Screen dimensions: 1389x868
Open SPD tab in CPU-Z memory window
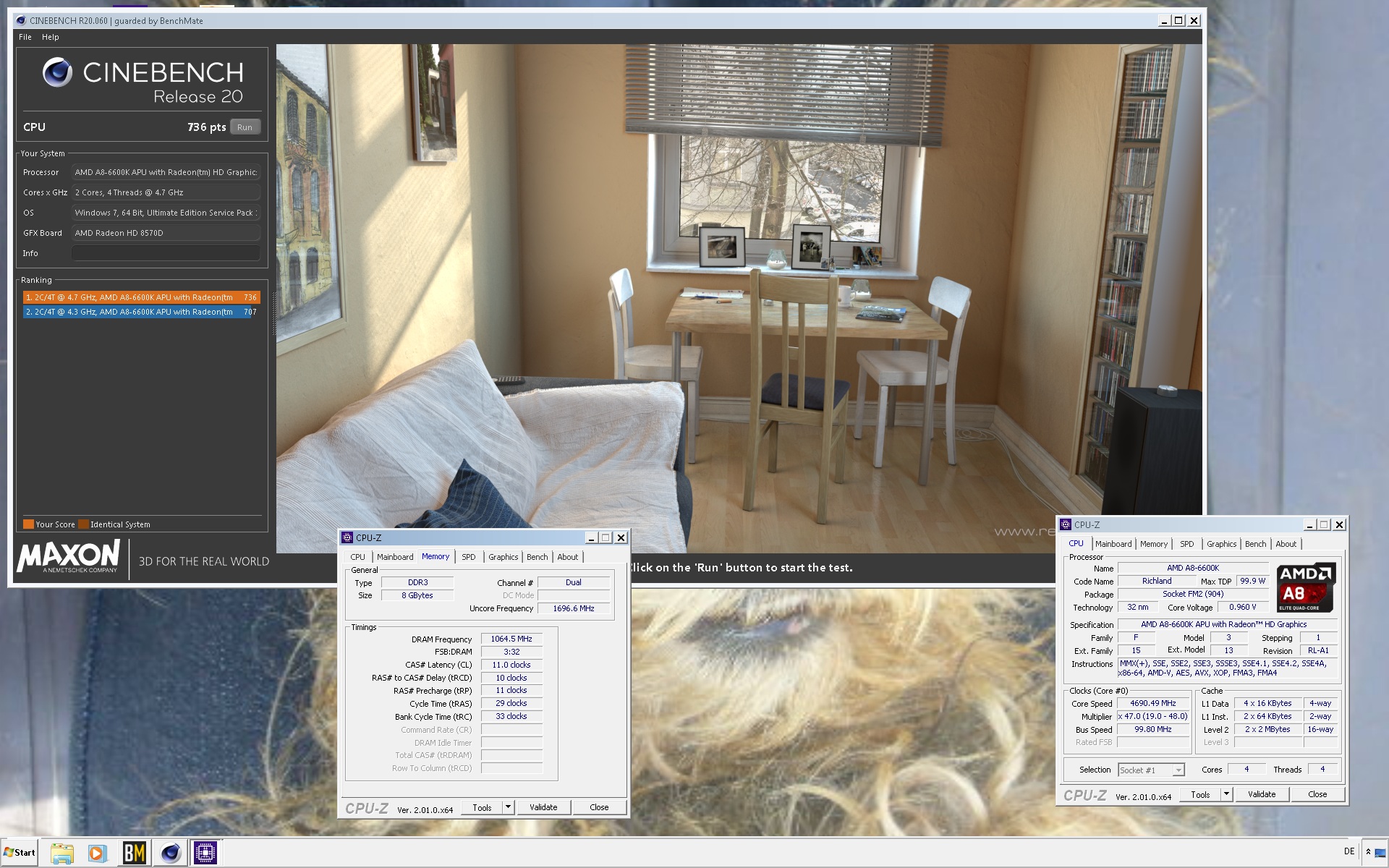click(x=469, y=557)
